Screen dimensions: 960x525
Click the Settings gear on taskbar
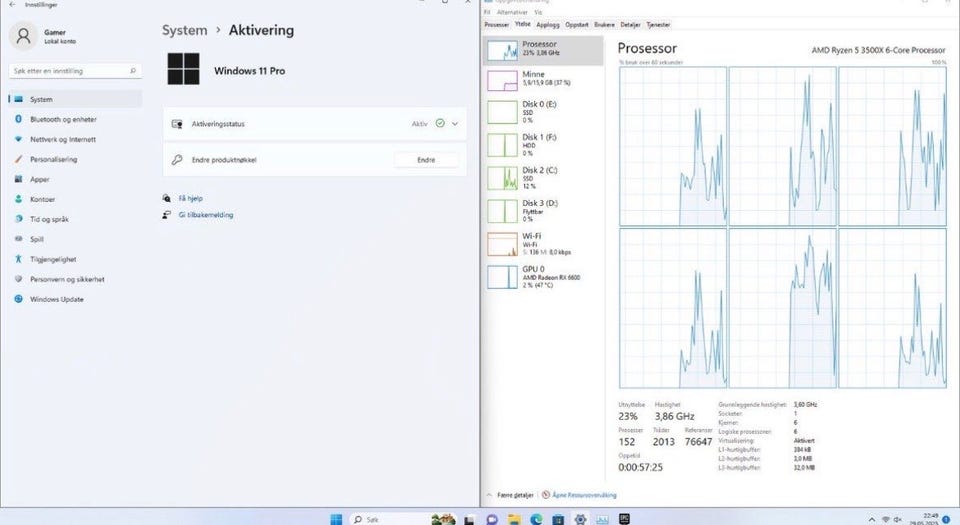point(580,519)
